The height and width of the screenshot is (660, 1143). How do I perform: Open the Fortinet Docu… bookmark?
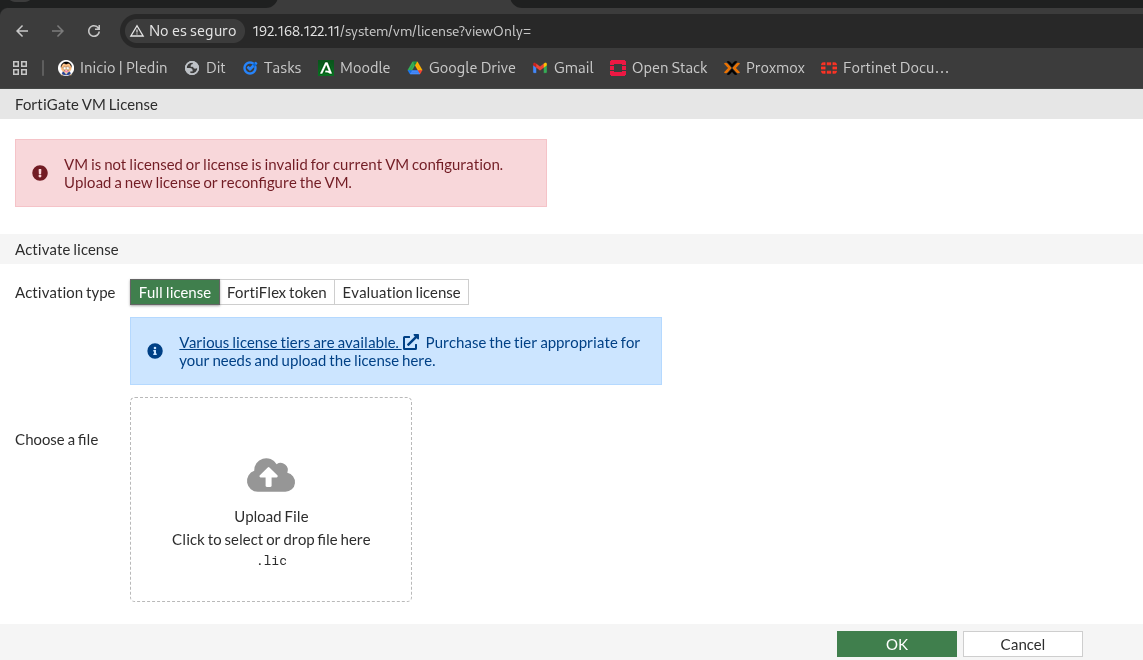point(885,68)
